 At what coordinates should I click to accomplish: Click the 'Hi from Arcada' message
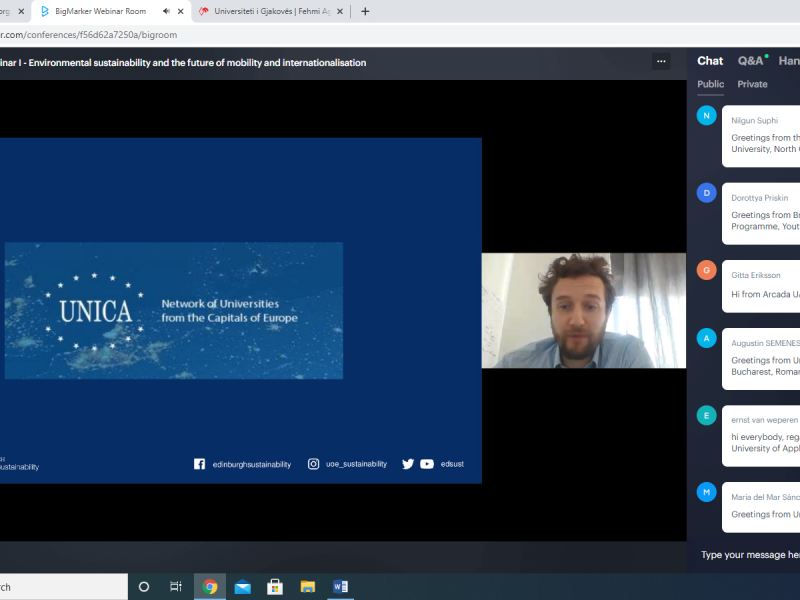click(765, 294)
